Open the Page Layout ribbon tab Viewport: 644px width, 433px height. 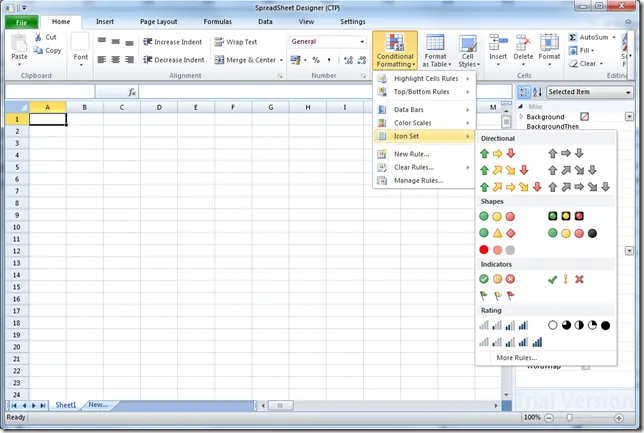click(x=158, y=20)
